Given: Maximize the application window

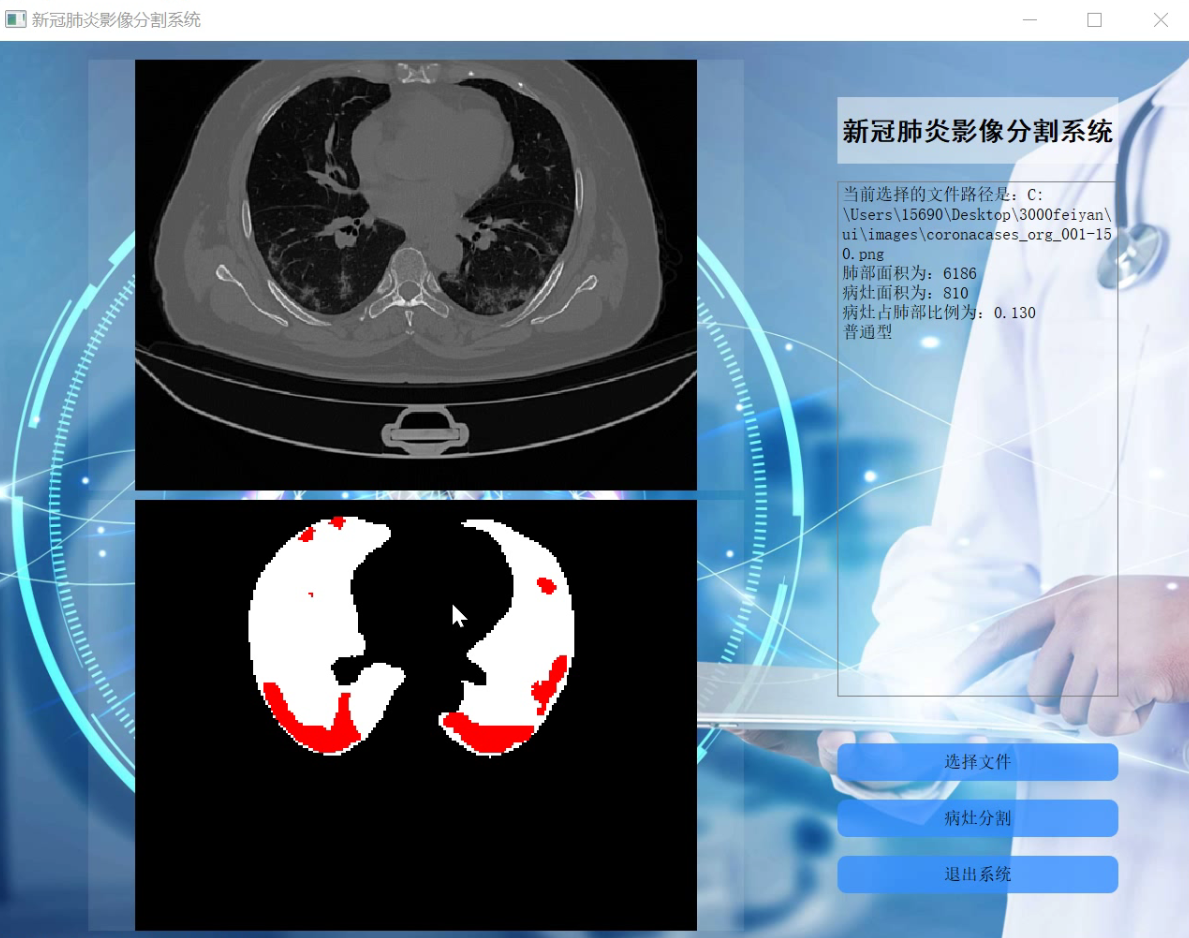Looking at the screenshot, I should coord(1094,20).
